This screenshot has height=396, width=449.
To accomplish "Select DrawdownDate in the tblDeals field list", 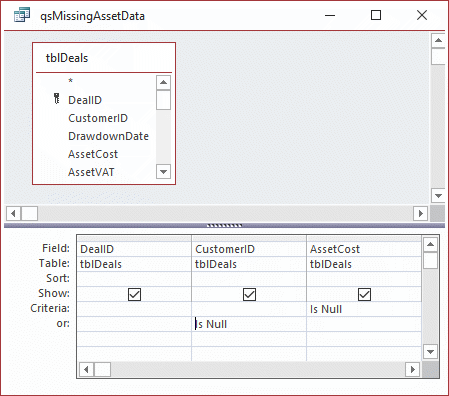I will pyautogui.click(x=108, y=136).
